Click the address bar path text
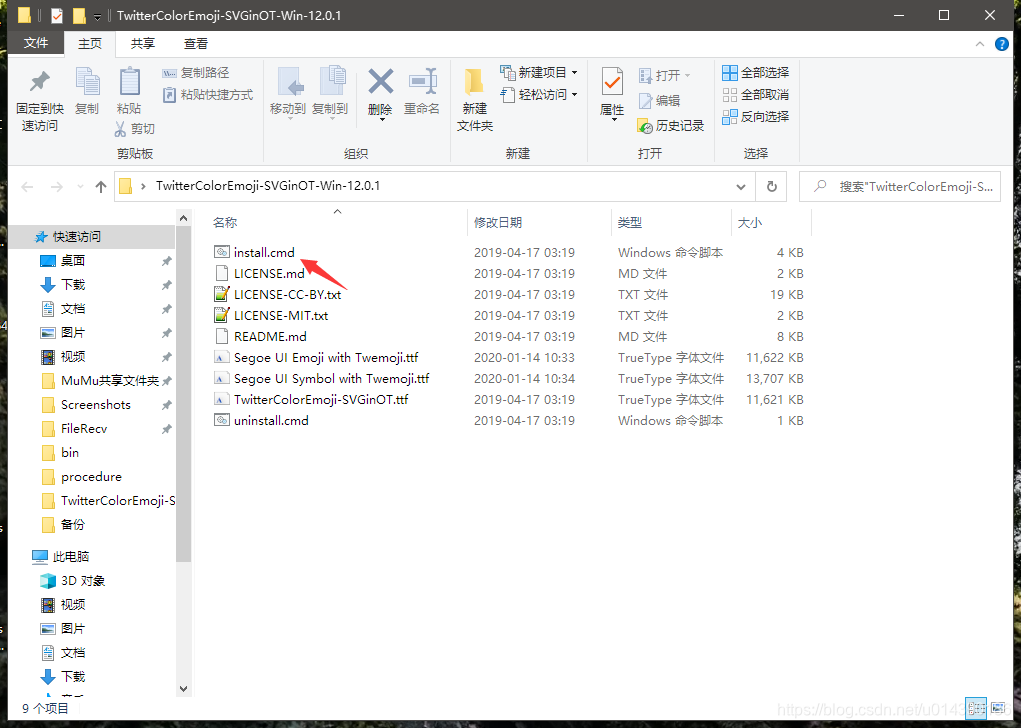 pyautogui.click(x=268, y=186)
